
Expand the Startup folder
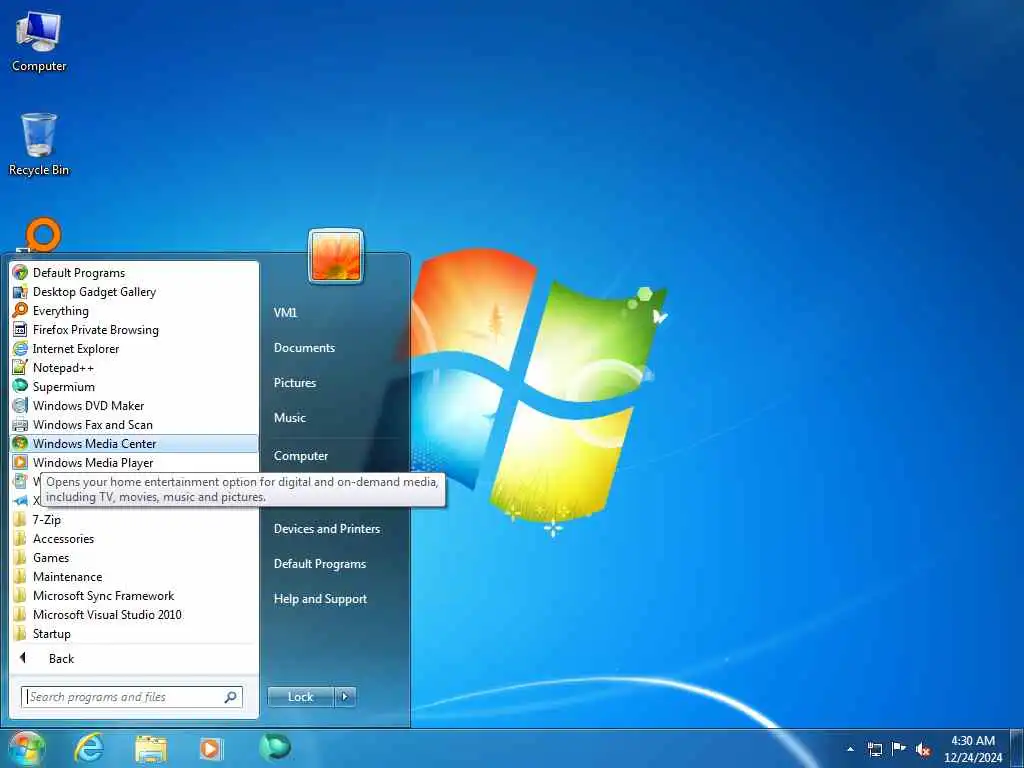pyautogui.click(x=134, y=633)
